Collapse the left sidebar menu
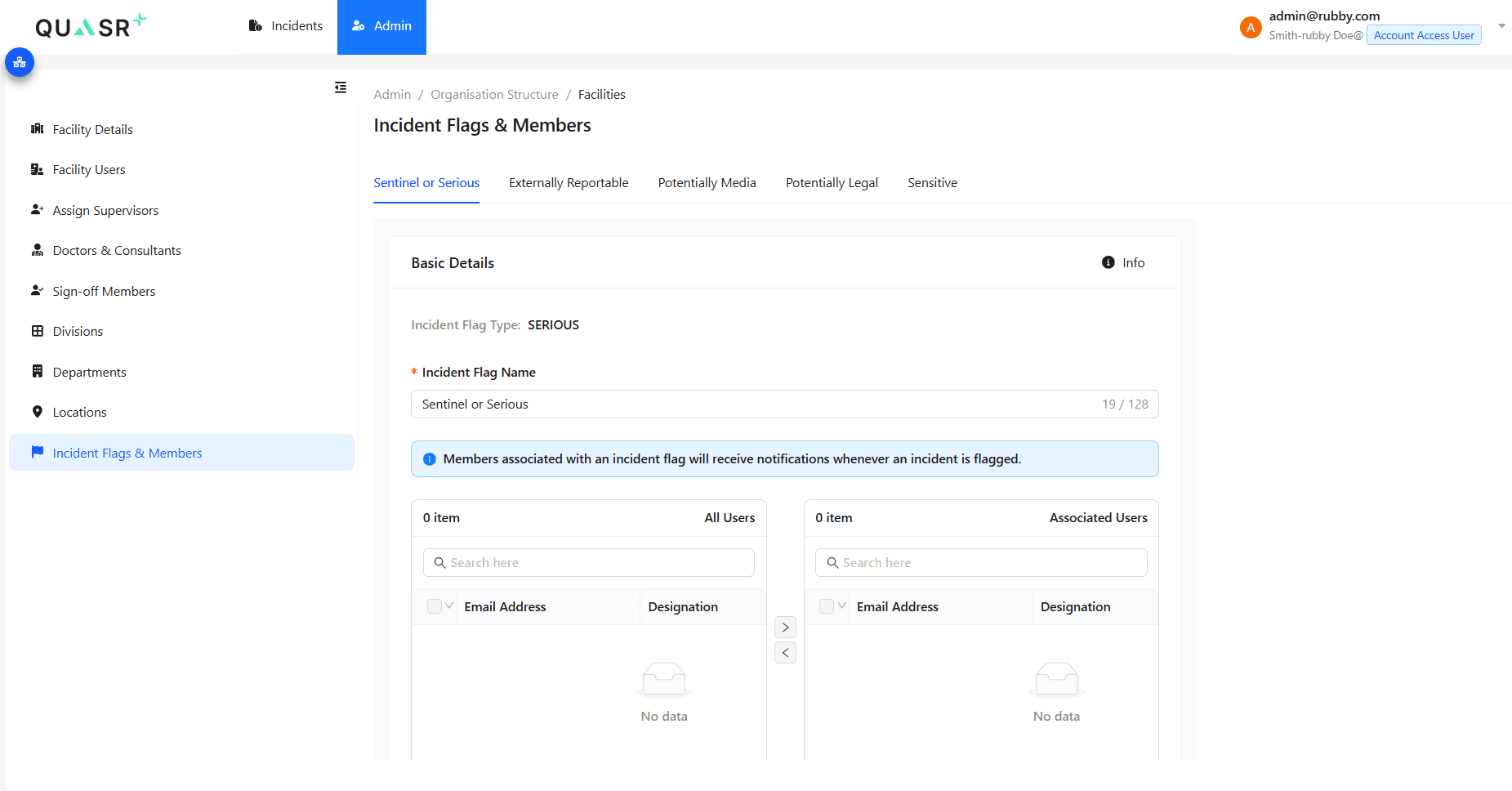The width and height of the screenshot is (1512, 791). 341,87
